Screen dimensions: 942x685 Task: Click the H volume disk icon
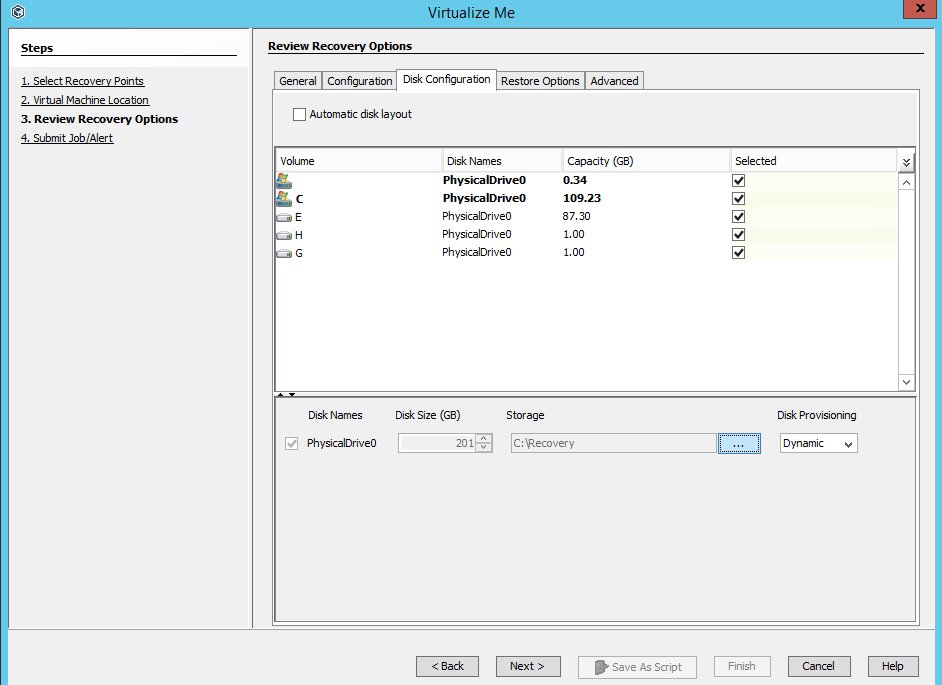[x=283, y=234]
